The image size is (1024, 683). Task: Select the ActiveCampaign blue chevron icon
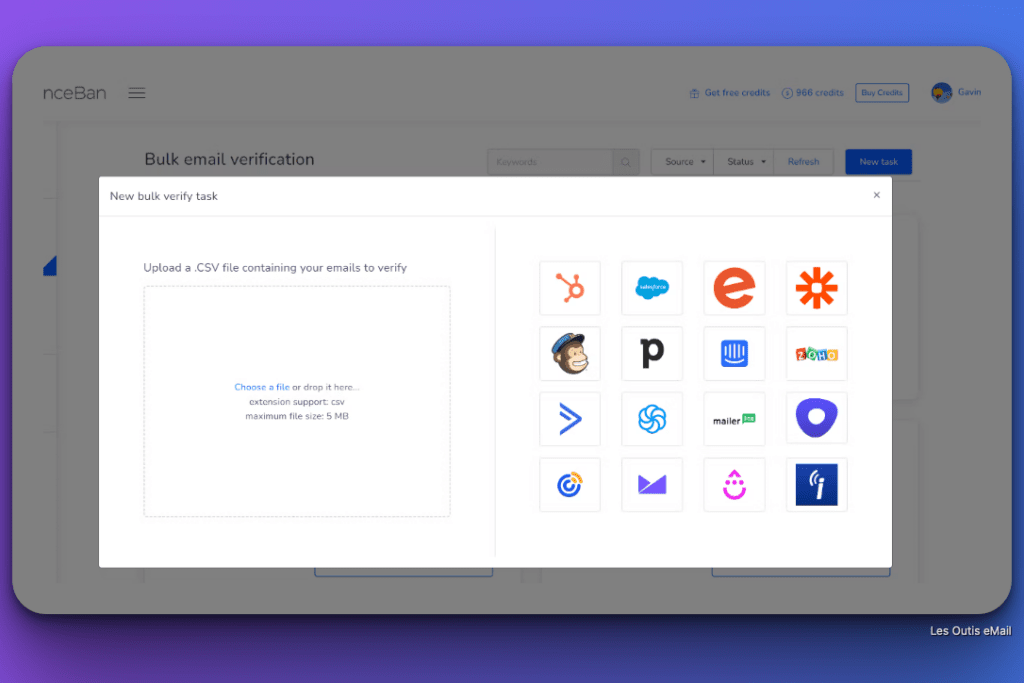point(569,419)
